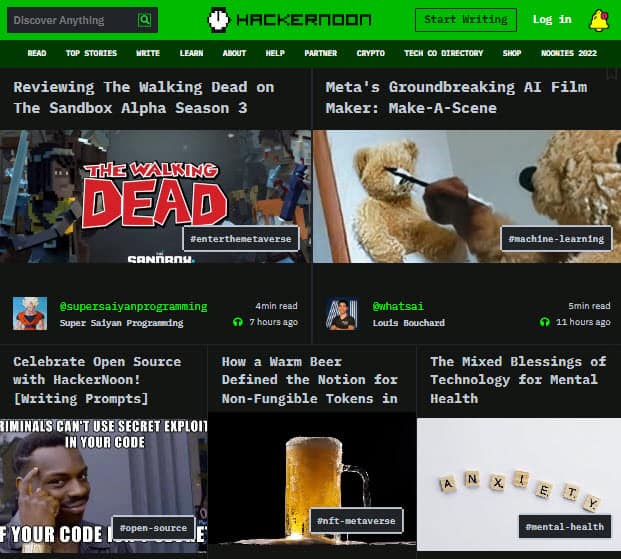Open Meta's Groundbreaking AI Film Maker headline
Viewport: 621px width, 559px height.
456,97
